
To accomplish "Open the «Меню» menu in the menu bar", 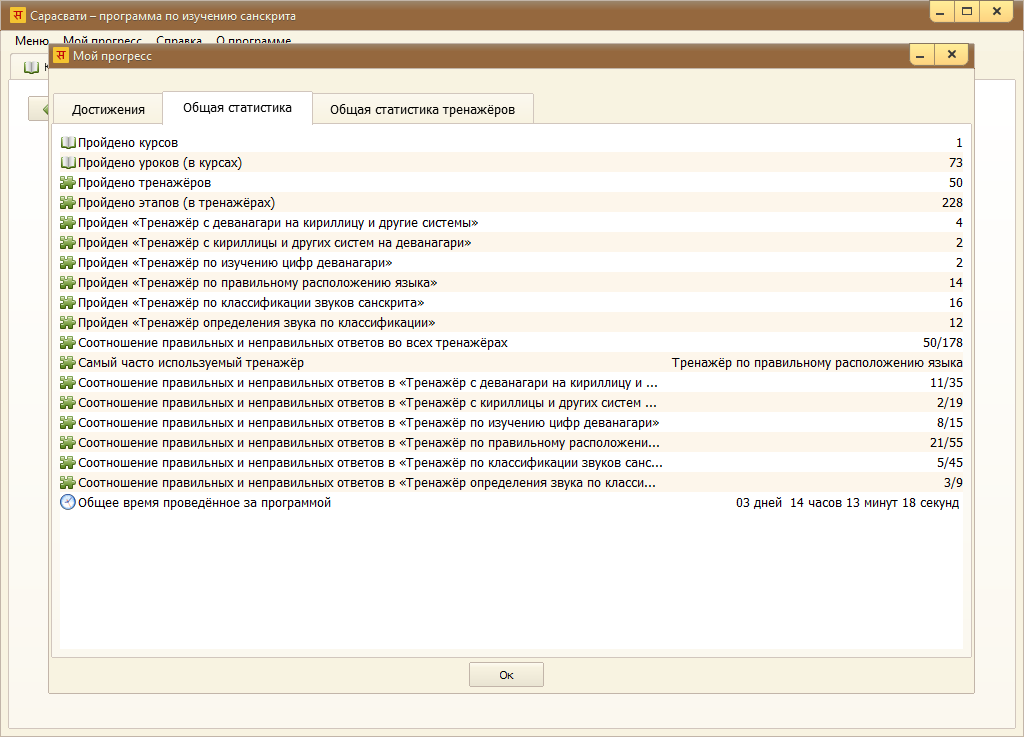I will click(x=31, y=41).
